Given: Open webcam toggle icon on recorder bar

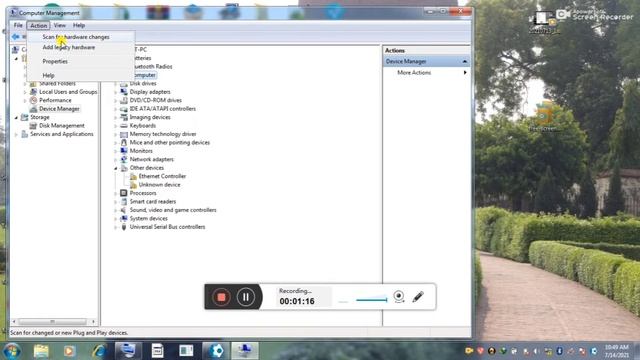Looking at the screenshot, I should (399, 296).
